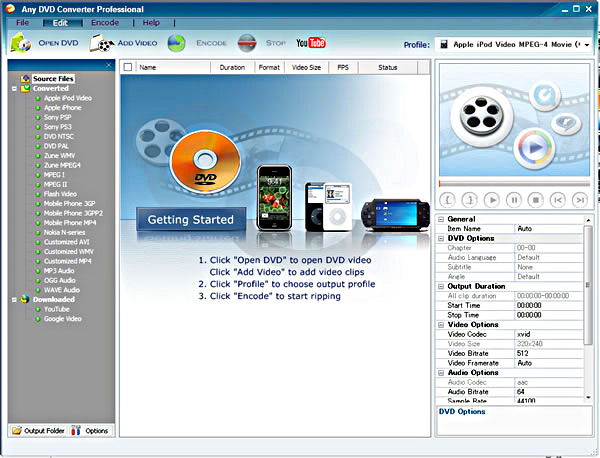Open the Help menu

[151, 22]
